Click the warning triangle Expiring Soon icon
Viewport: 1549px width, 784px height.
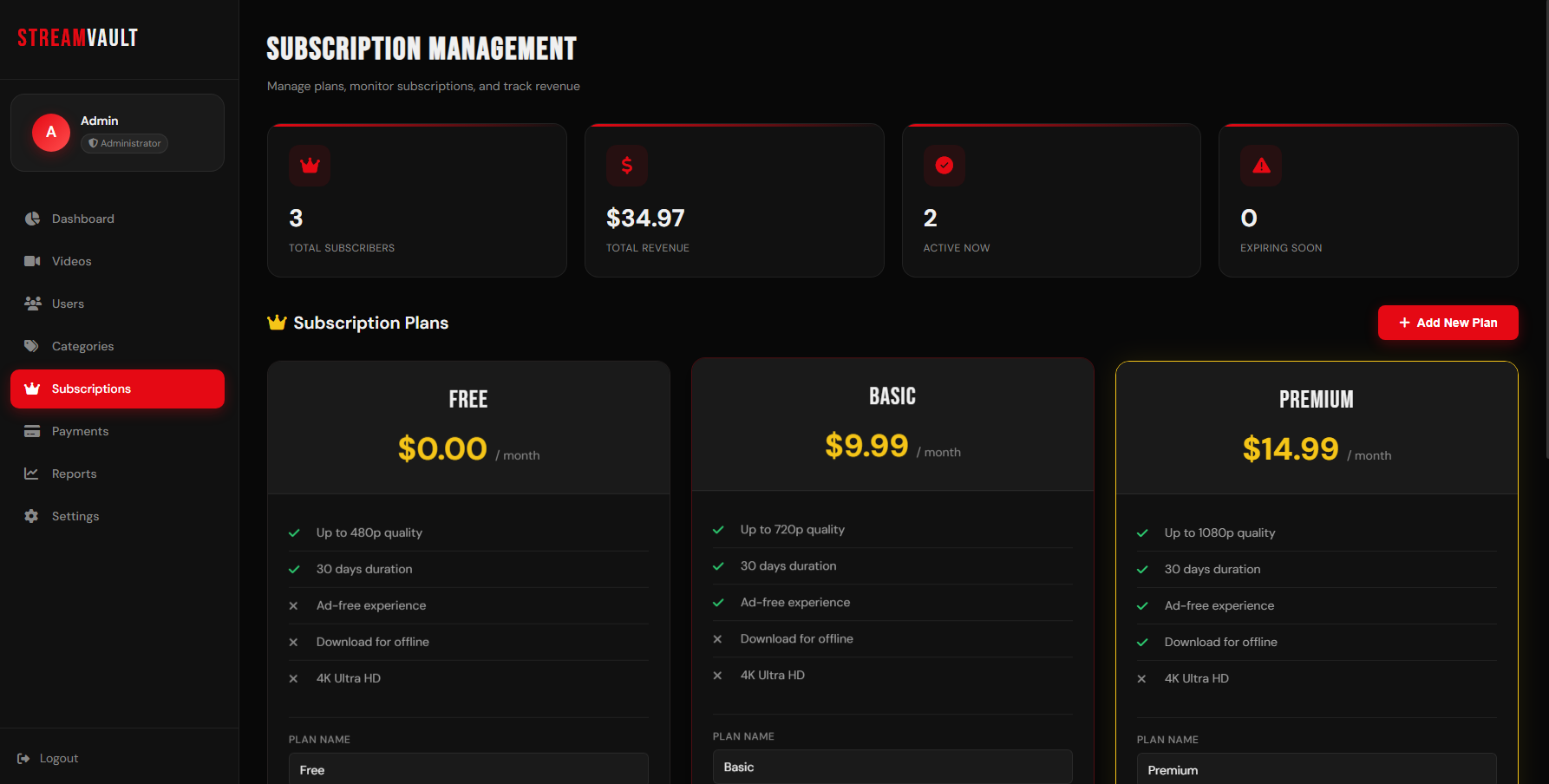point(1261,166)
